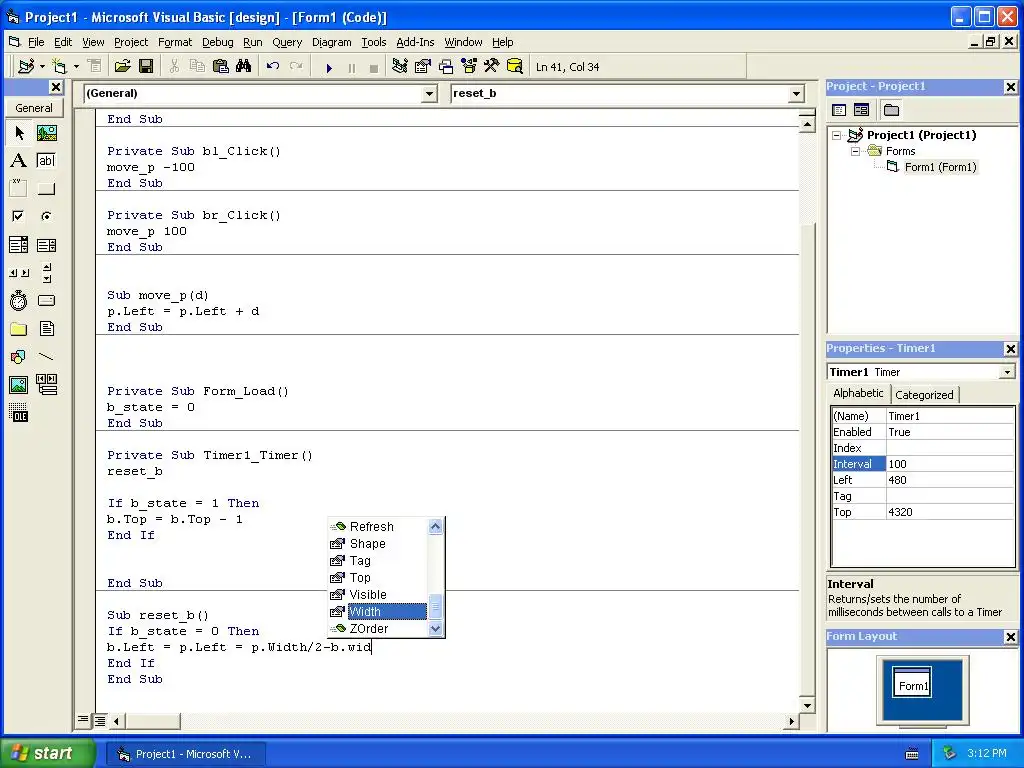This screenshot has width=1024, height=768.
Task: Open the Add Form dropdown arrow
Action: pos(76,66)
